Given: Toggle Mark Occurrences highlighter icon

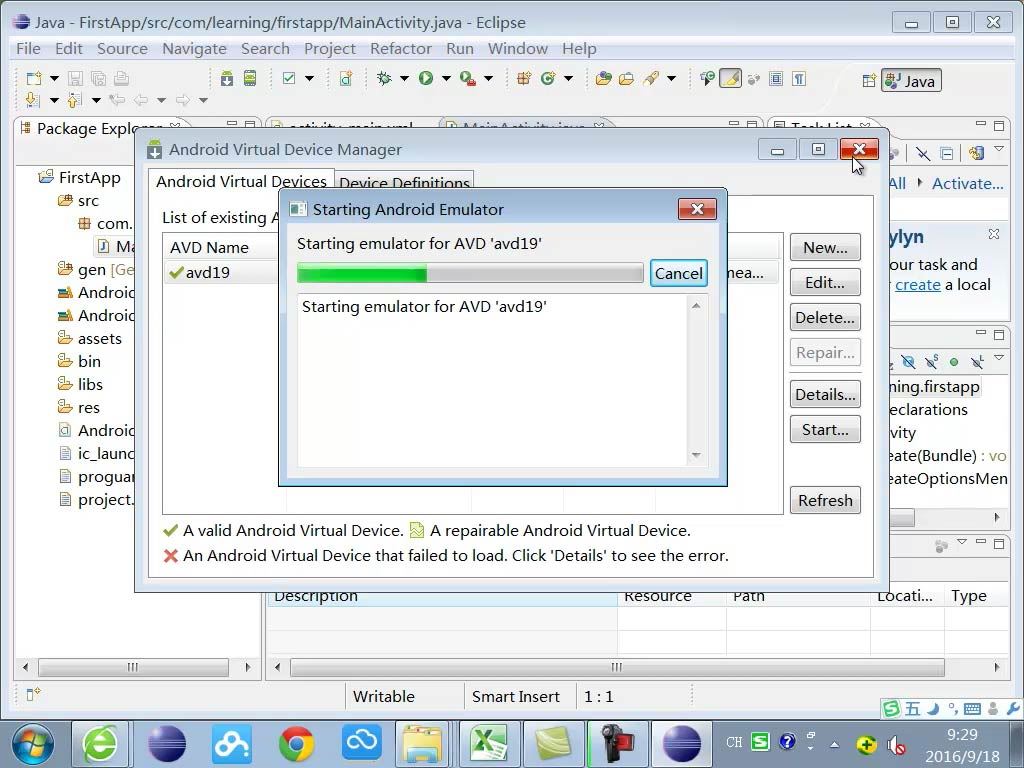Looking at the screenshot, I should coord(730,78).
